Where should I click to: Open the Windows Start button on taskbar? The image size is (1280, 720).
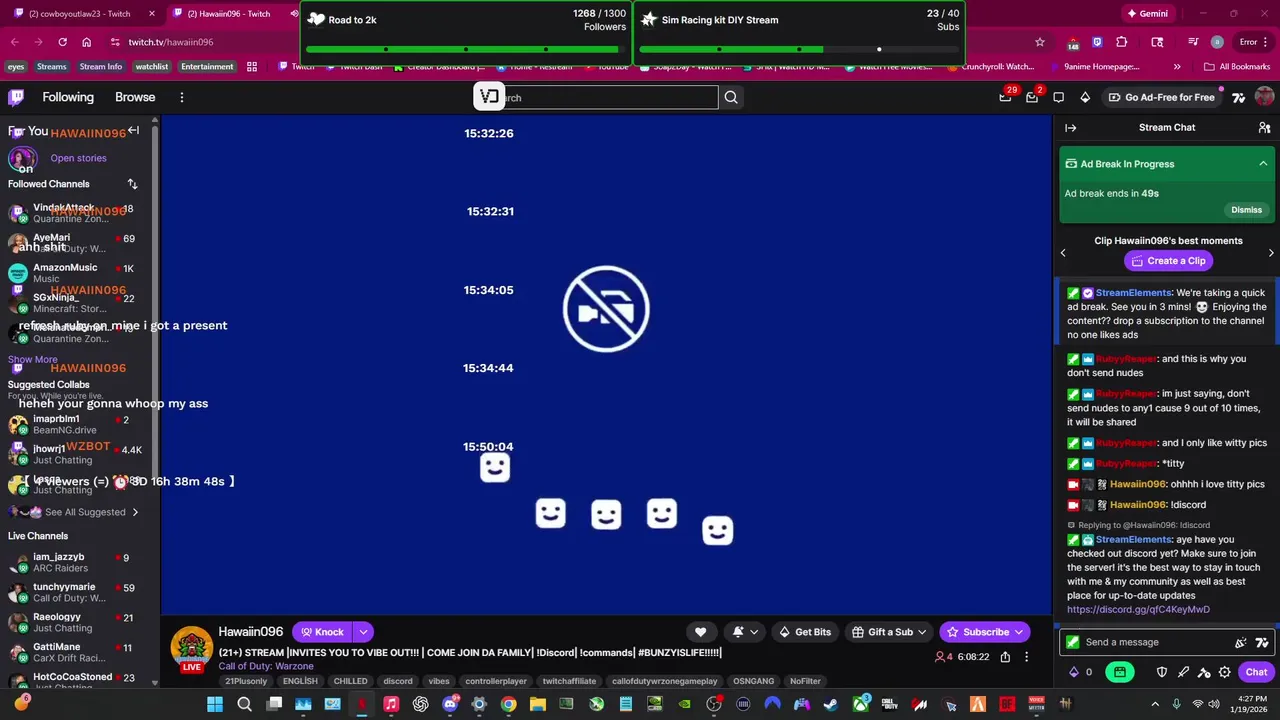215,704
